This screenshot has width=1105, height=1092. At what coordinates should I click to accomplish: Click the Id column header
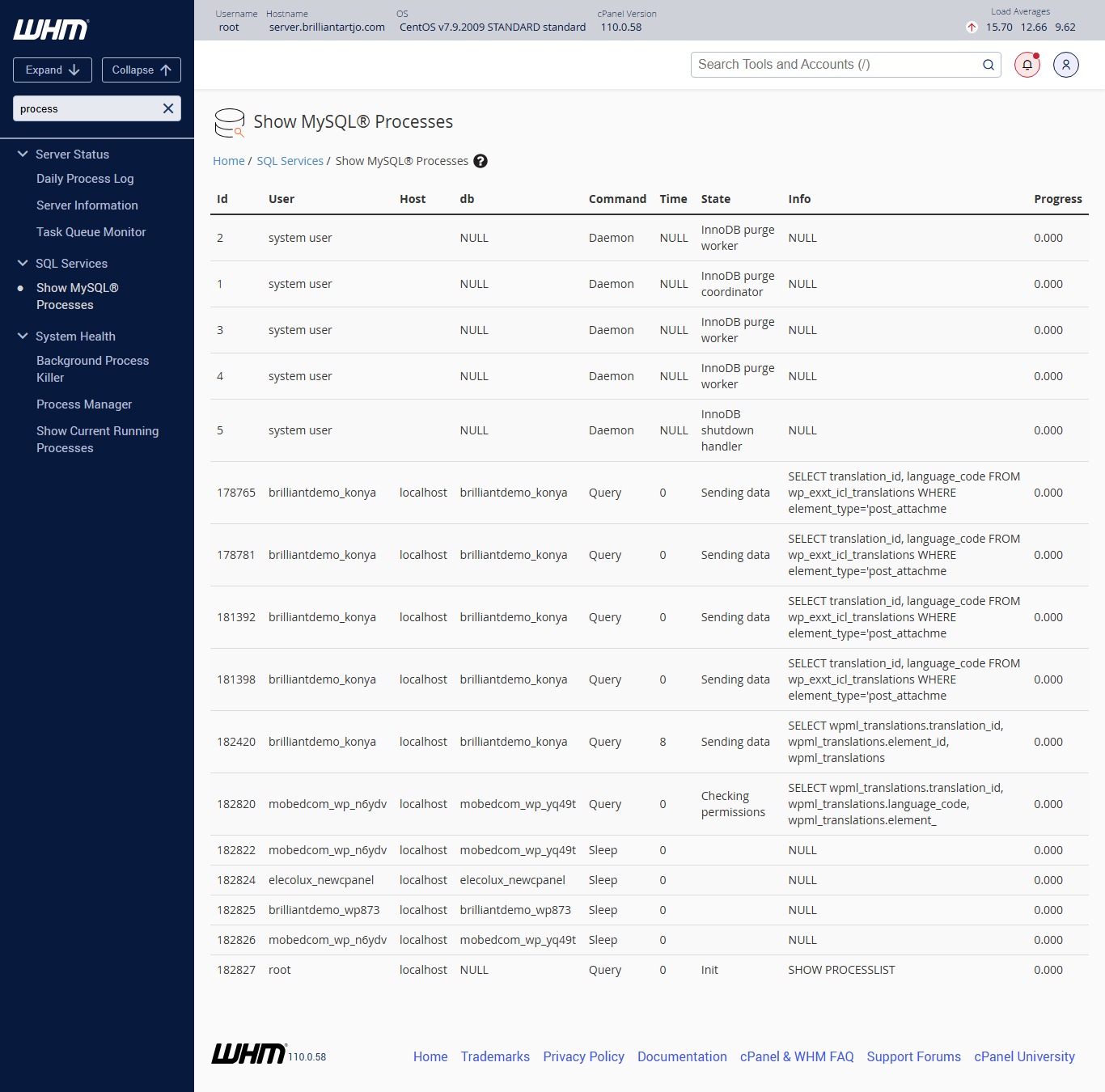pyautogui.click(x=222, y=199)
